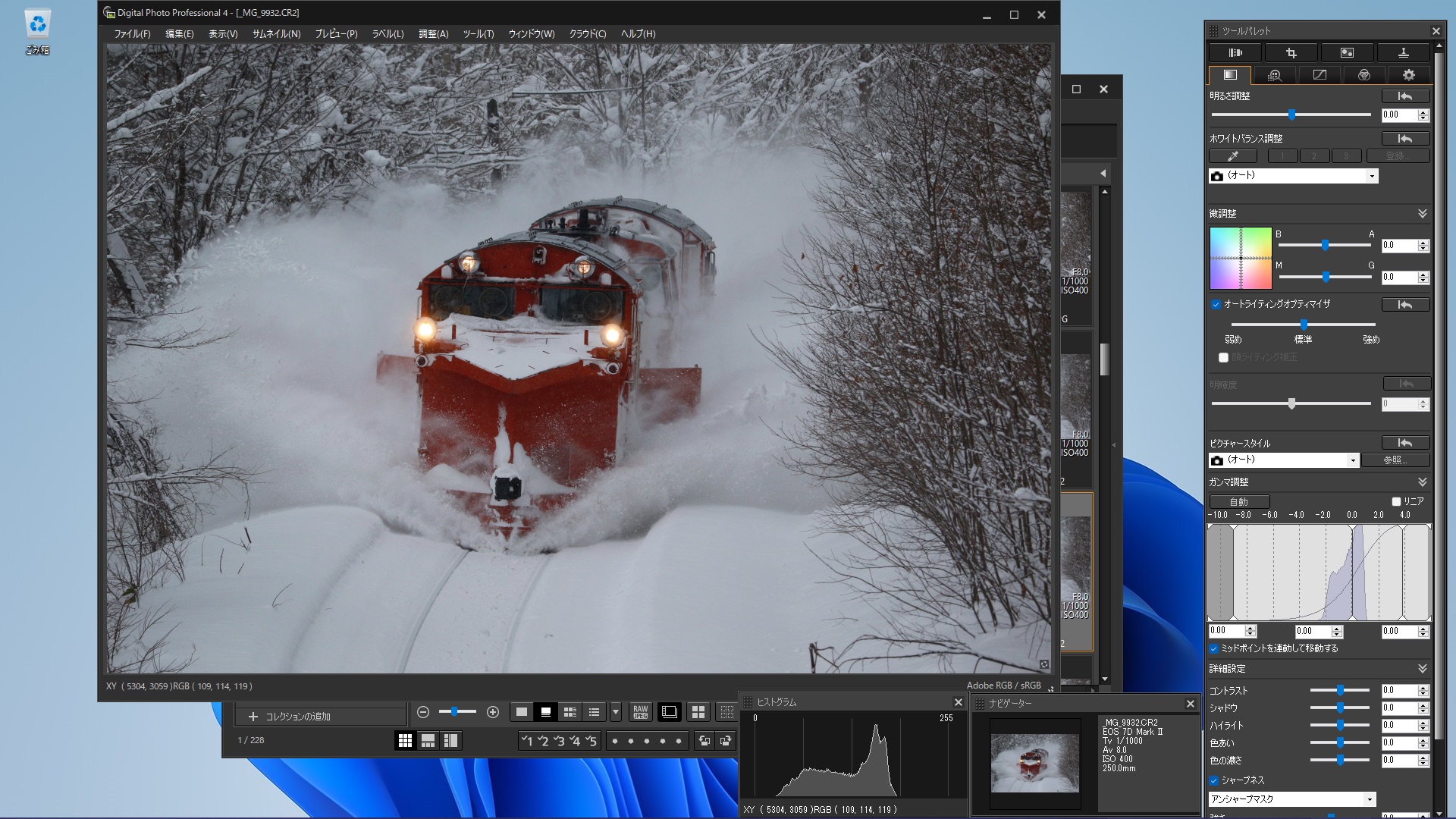Select the thumbnail list view icon
The width and height of the screenshot is (1456, 819).
594,712
